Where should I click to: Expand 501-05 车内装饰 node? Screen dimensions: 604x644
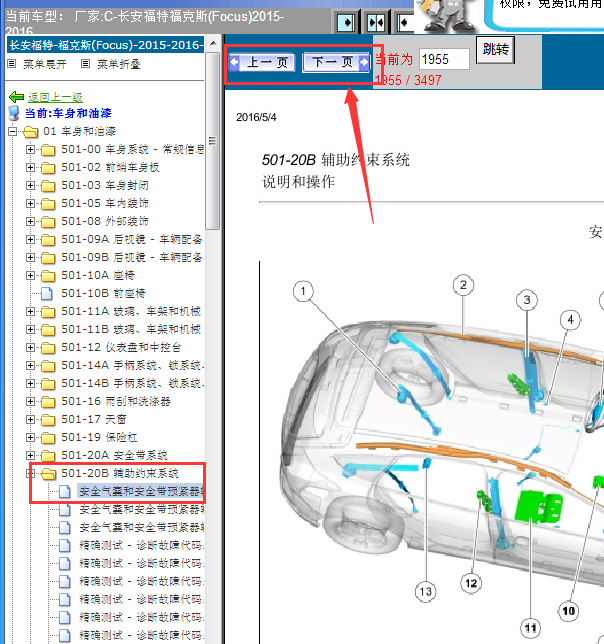pyautogui.click(x=30, y=203)
